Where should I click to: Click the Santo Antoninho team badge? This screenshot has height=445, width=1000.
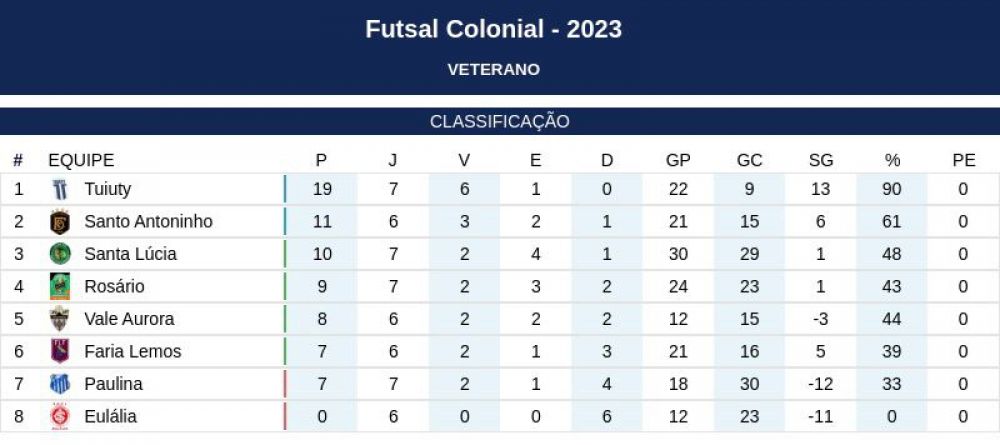60,222
